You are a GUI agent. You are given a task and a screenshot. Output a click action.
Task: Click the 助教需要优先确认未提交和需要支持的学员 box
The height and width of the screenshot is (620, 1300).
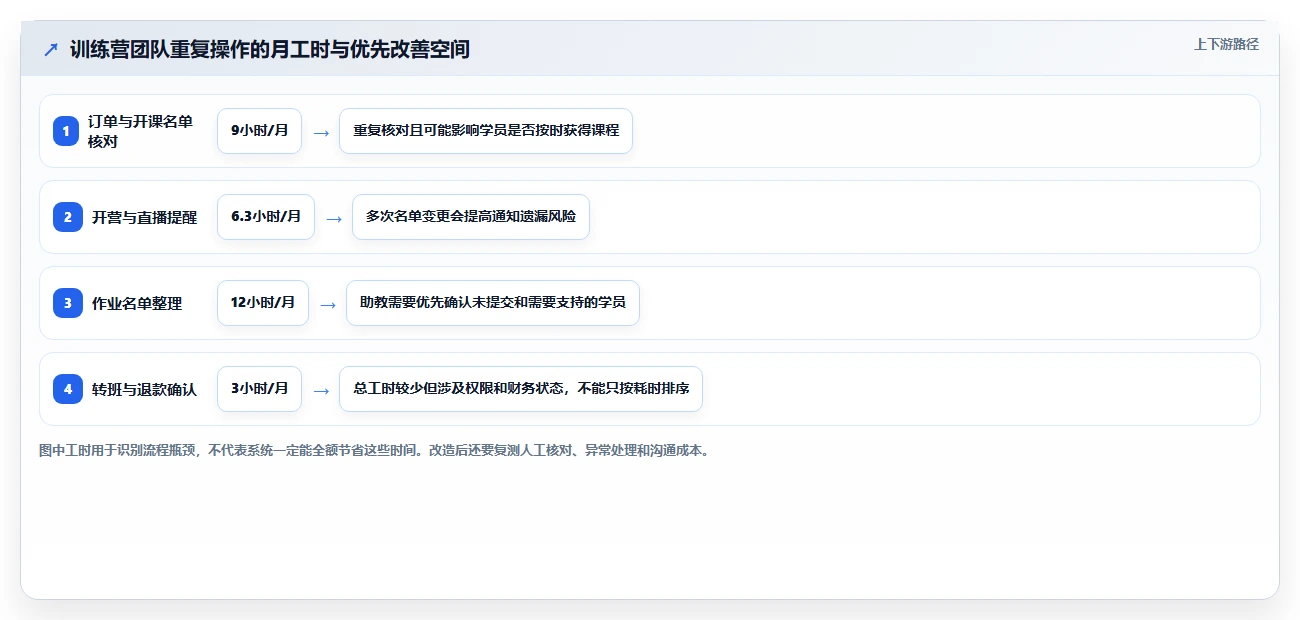click(x=493, y=303)
